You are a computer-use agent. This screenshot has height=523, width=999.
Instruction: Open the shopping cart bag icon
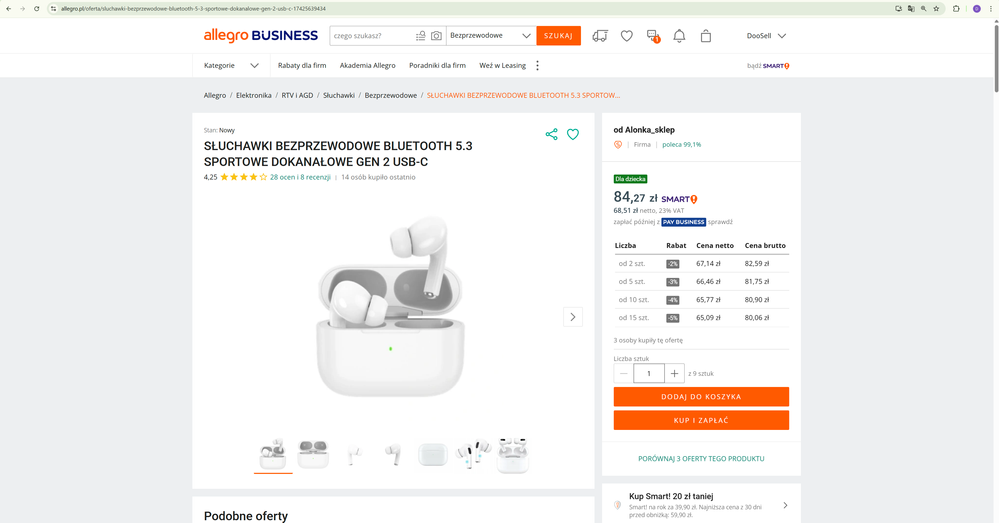(706, 36)
